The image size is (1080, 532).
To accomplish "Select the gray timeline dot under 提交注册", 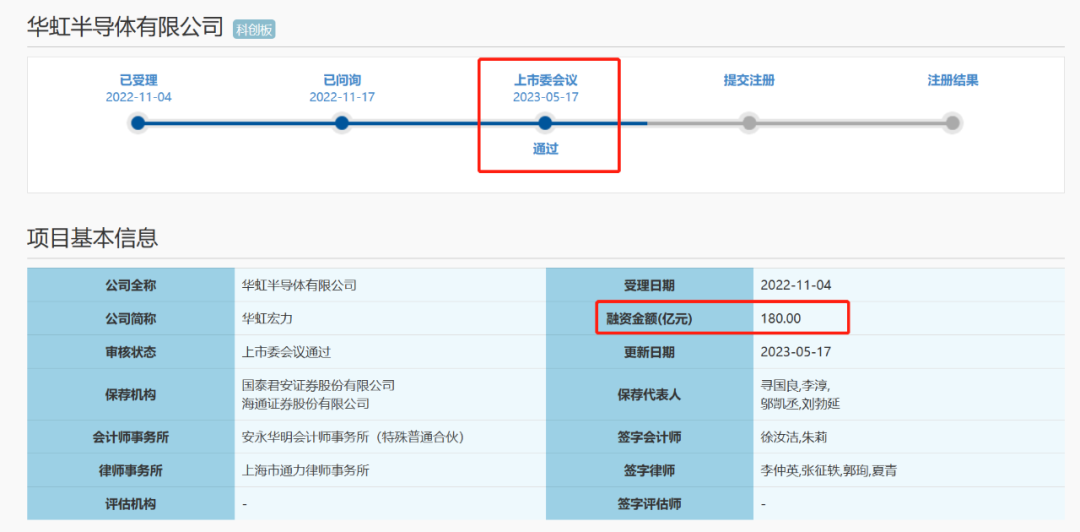I will (x=749, y=123).
